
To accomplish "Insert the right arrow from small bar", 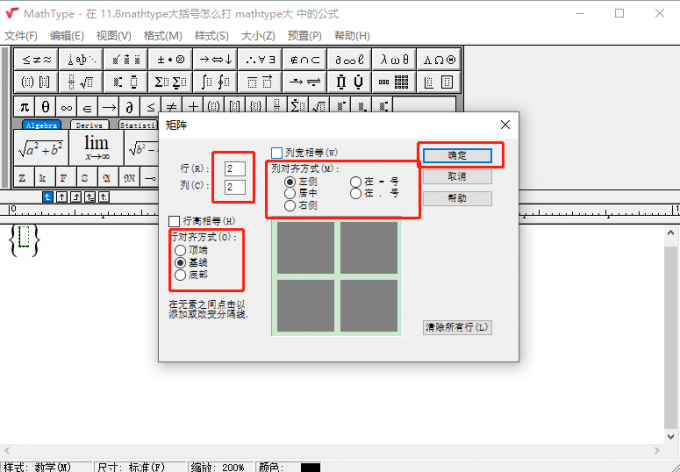I will pos(108,107).
